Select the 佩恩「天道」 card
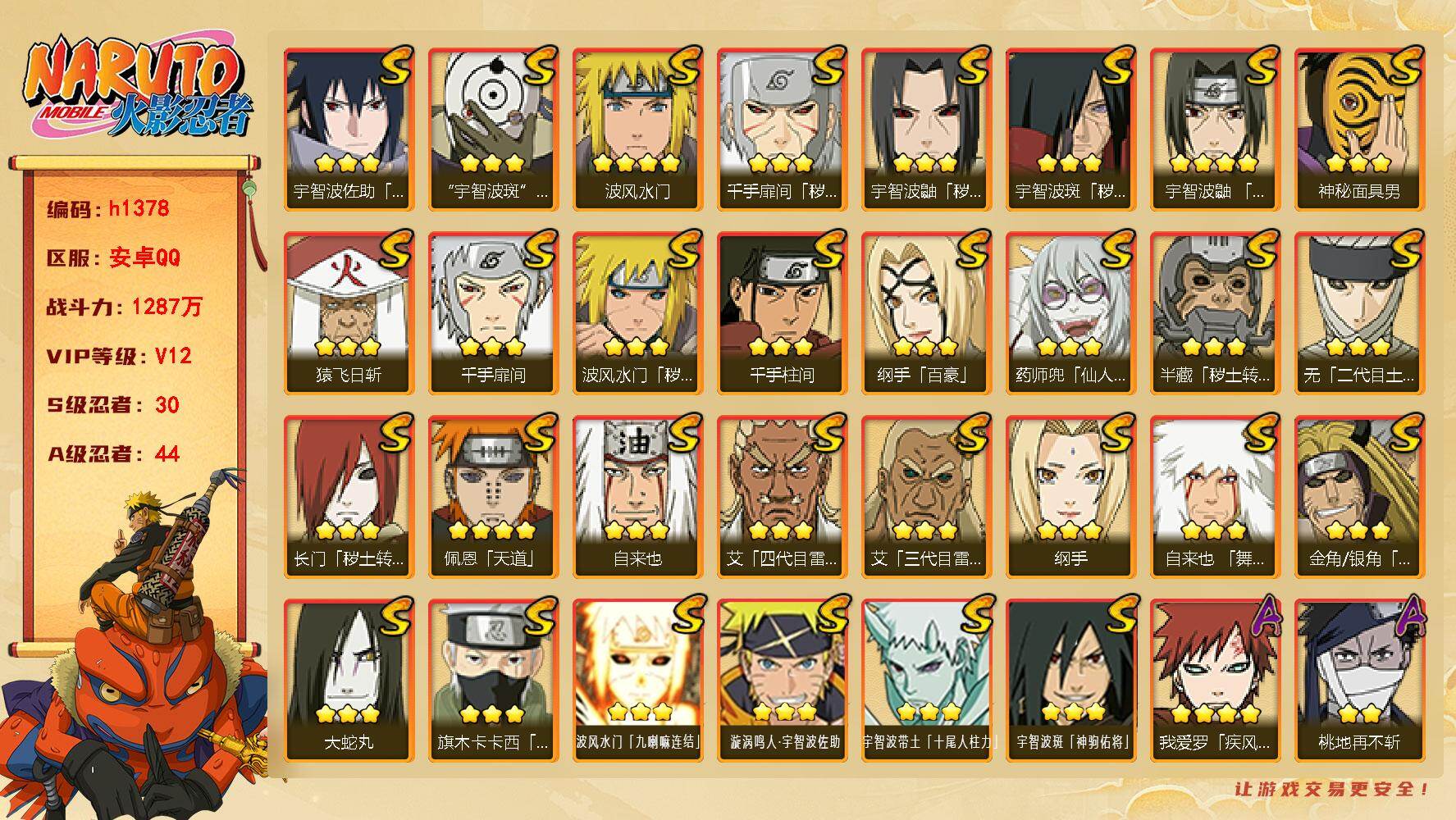 coord(493,497)
